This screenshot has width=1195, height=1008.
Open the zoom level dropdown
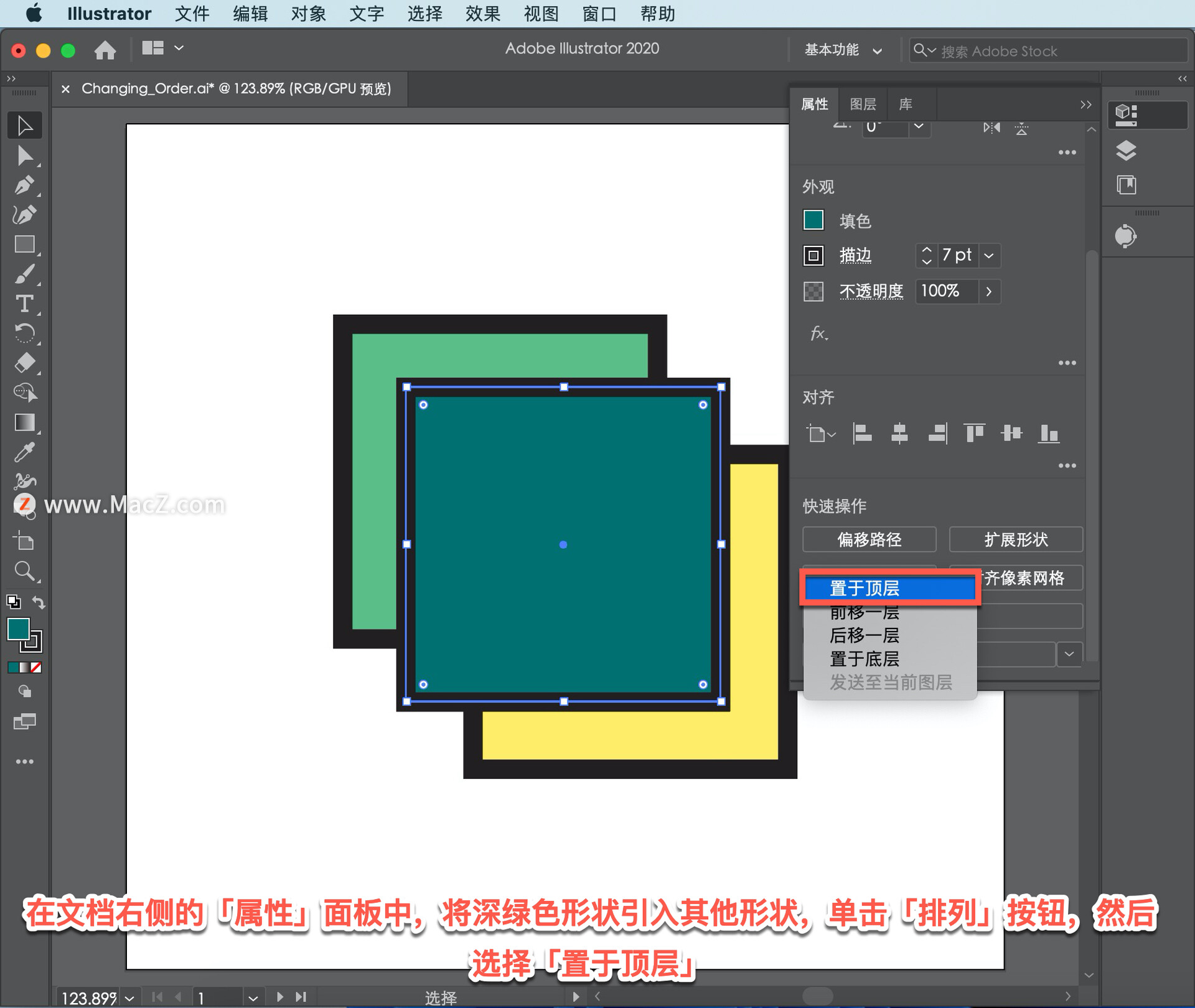[129, 998]
